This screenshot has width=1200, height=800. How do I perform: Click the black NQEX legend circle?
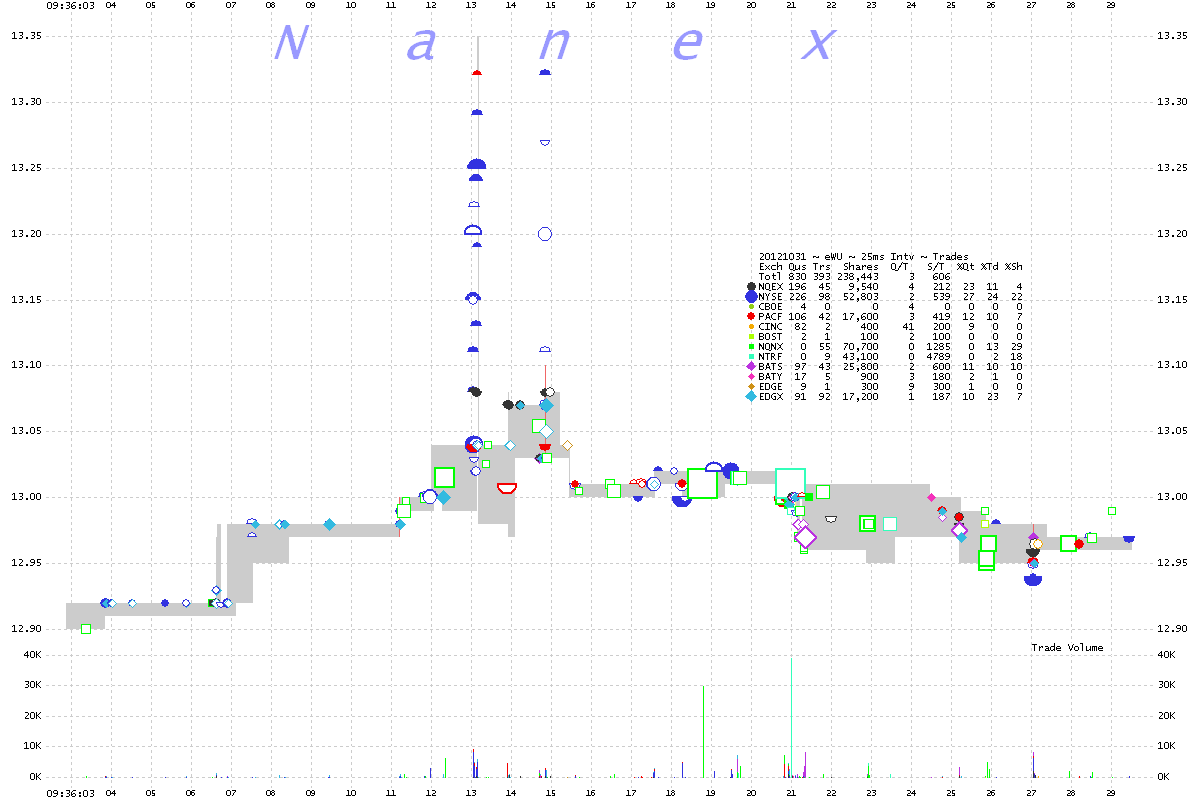[751, 287]
